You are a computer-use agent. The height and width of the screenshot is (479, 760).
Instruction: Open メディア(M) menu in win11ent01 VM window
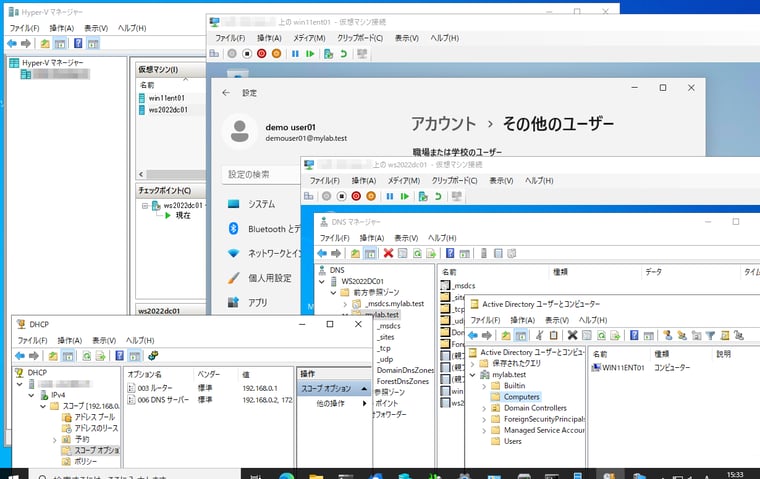tap(309, 38)
